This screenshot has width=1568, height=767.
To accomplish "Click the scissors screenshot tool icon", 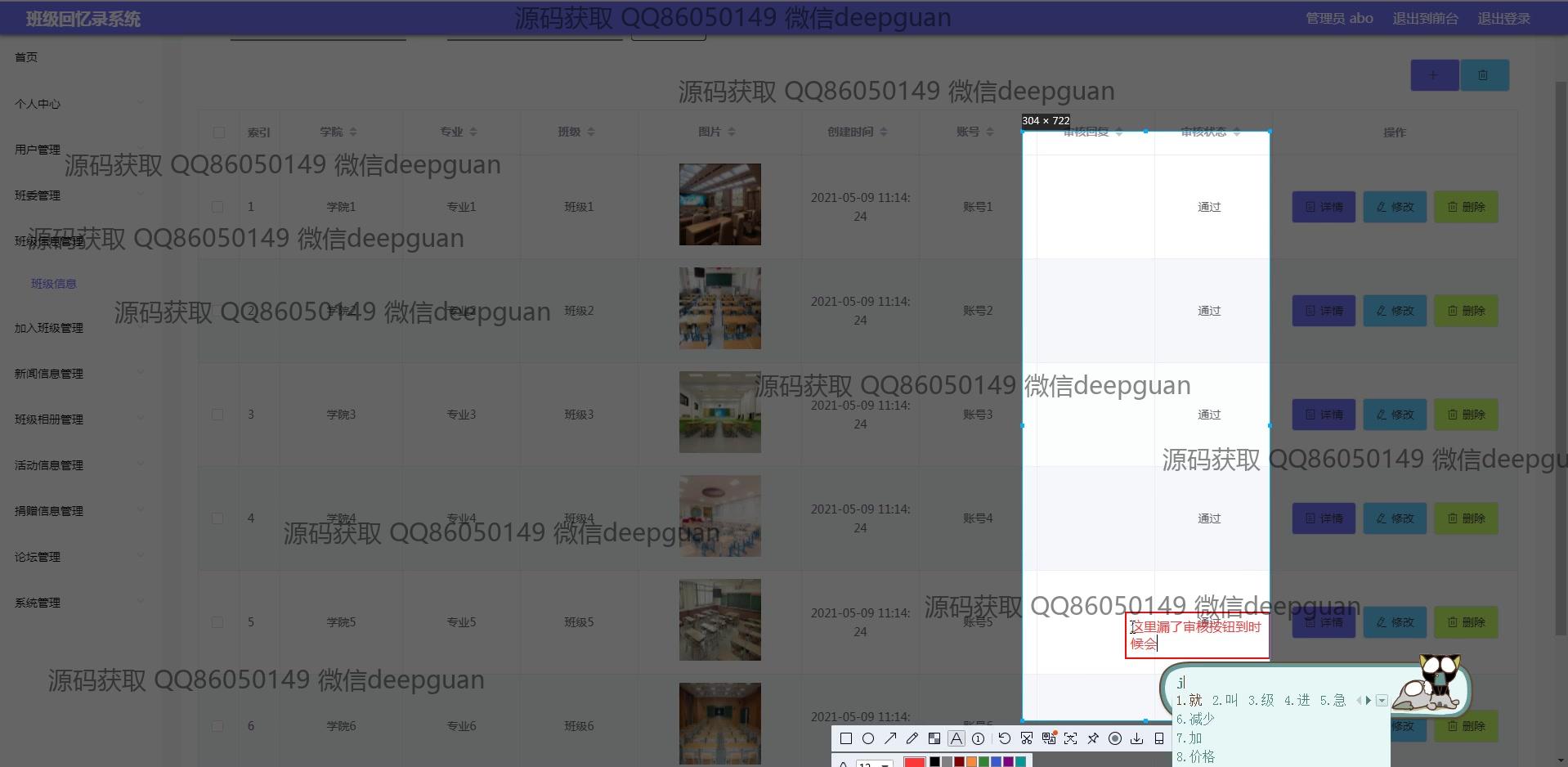I will coord(1027,739).
